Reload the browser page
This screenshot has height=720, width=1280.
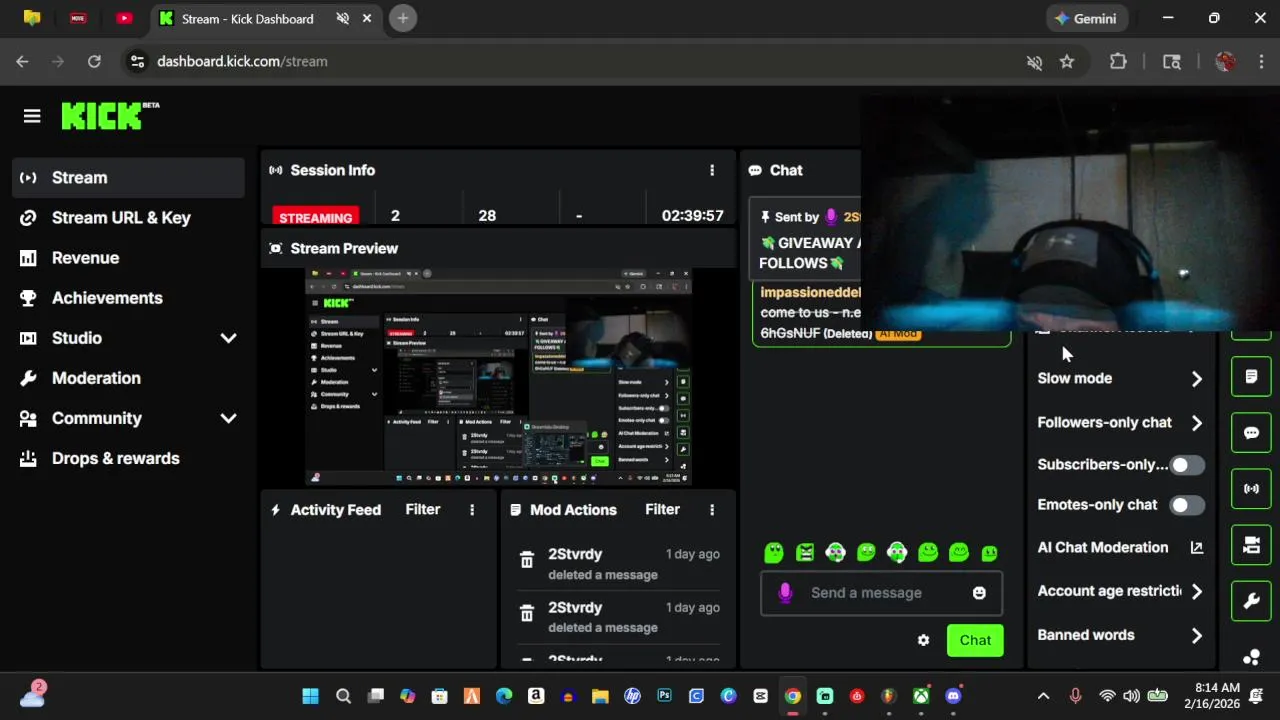(94, 62)
